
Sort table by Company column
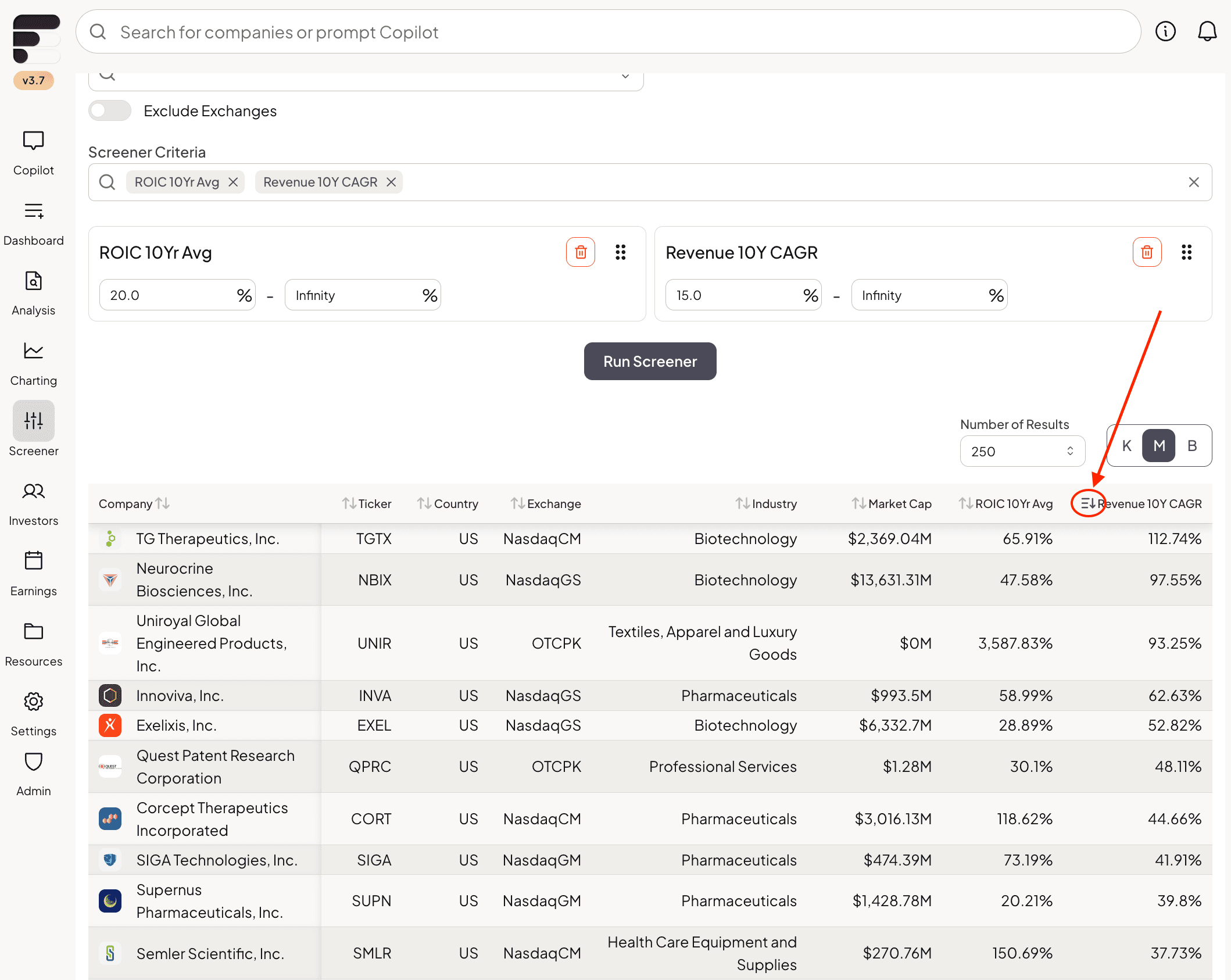coord(163,503)
